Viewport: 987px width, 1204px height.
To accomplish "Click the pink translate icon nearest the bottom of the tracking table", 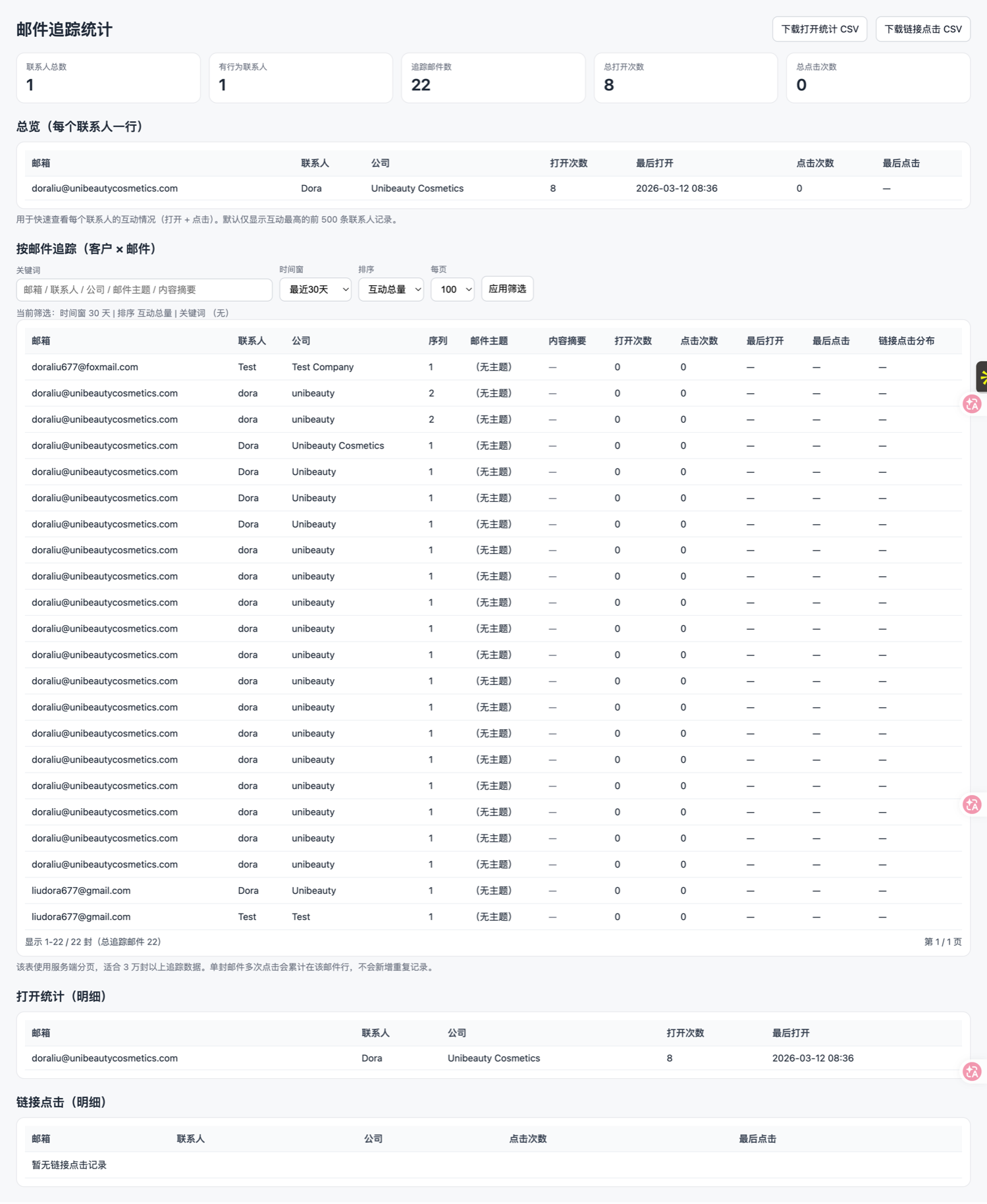I will 972,804.
